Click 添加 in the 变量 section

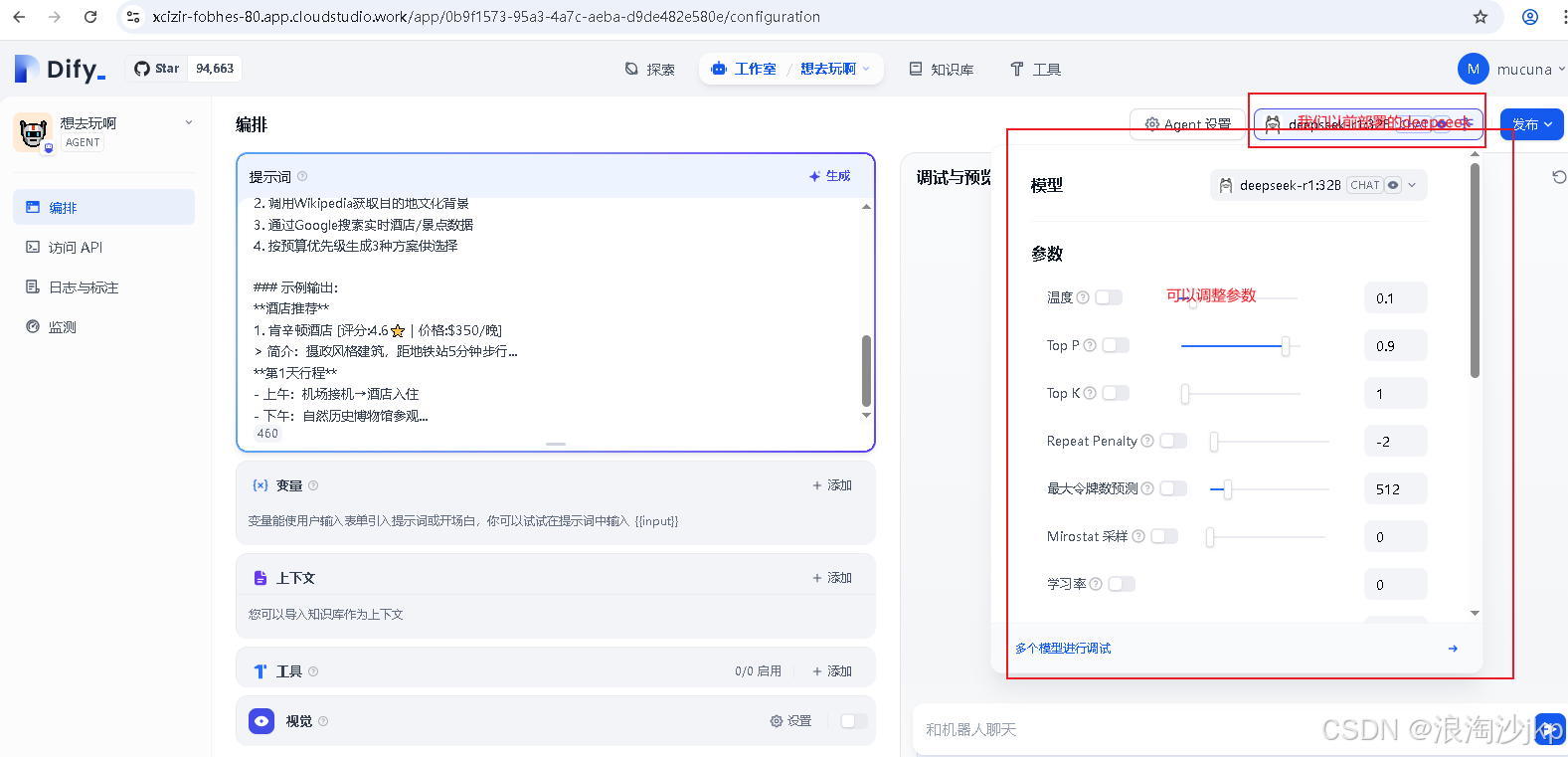pyautogui.click(x=832, y=485)
